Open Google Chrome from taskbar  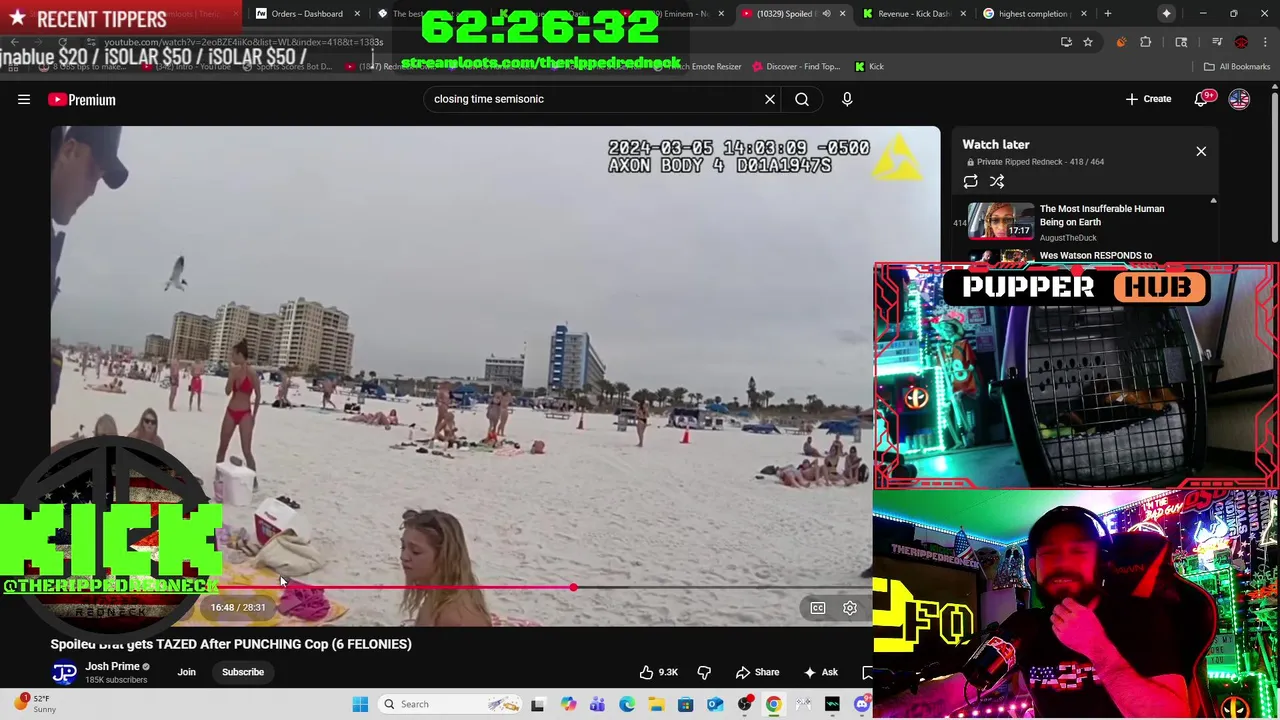pyautogui.click(x=773, y=704)
